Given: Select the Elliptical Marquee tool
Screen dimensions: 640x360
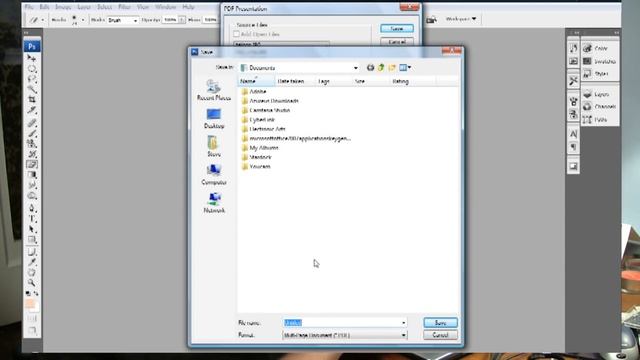Looking at the screenshot, I should 31,69.
